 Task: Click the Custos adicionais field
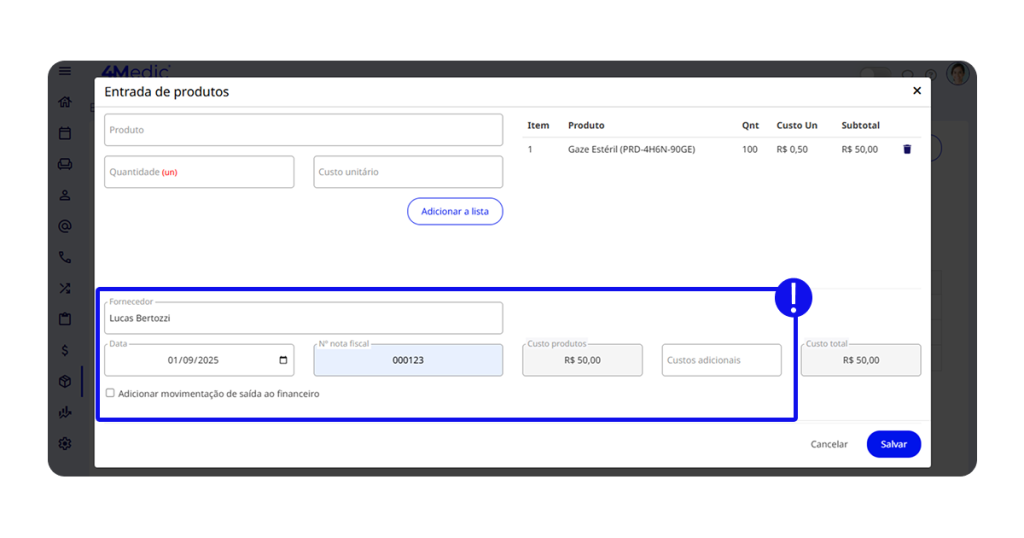point(721,360)
